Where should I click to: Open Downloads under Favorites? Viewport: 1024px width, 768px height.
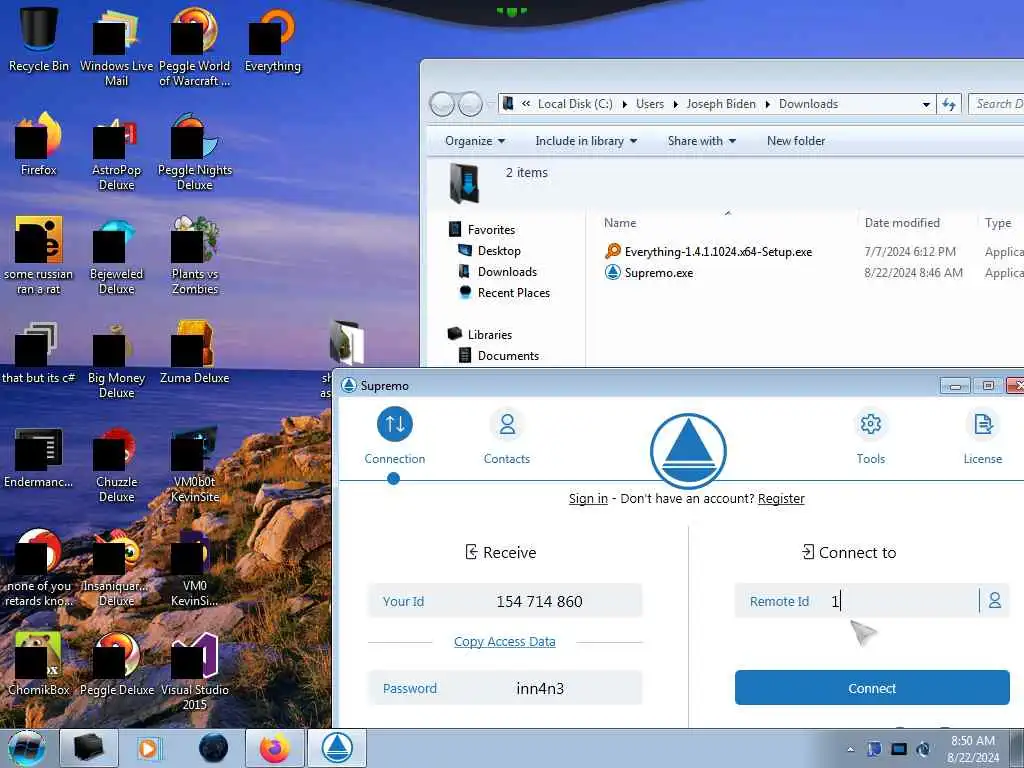pos(507,272)
